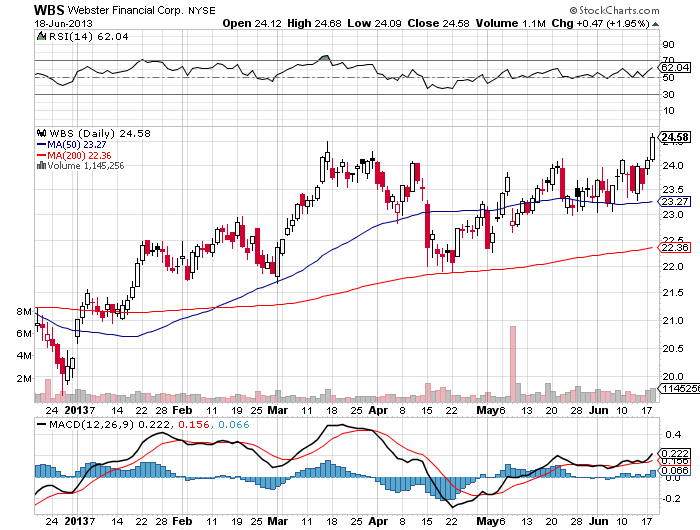
Task: Click the candlestick icon beside WBS (Daily)
Action: coord(42,133)
